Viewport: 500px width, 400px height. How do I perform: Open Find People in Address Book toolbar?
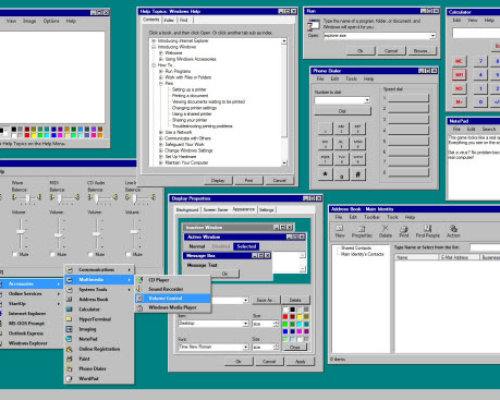[427, 231]
